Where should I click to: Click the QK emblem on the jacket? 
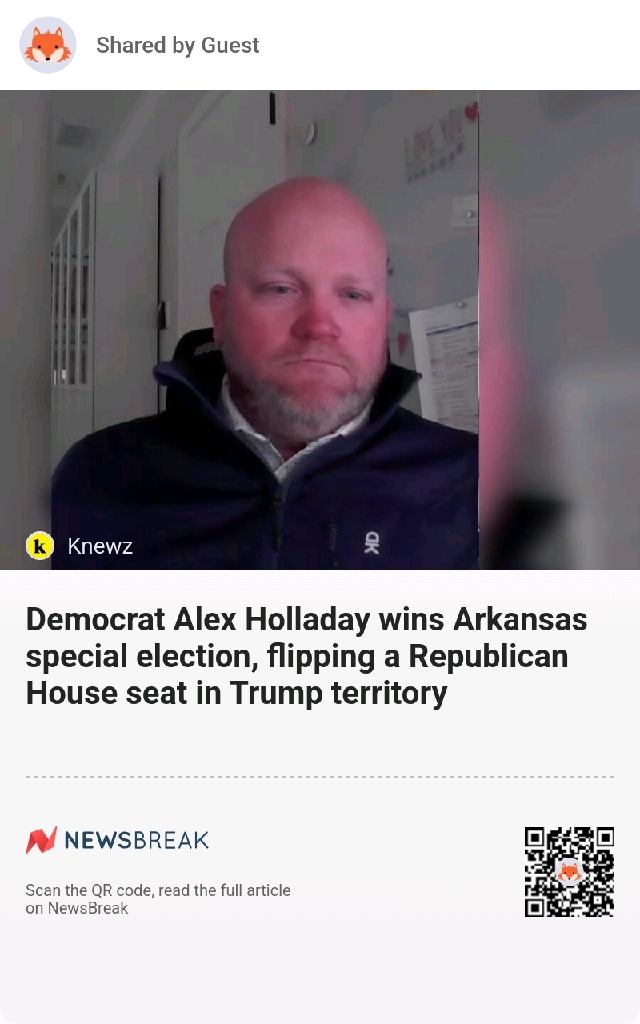371,543
